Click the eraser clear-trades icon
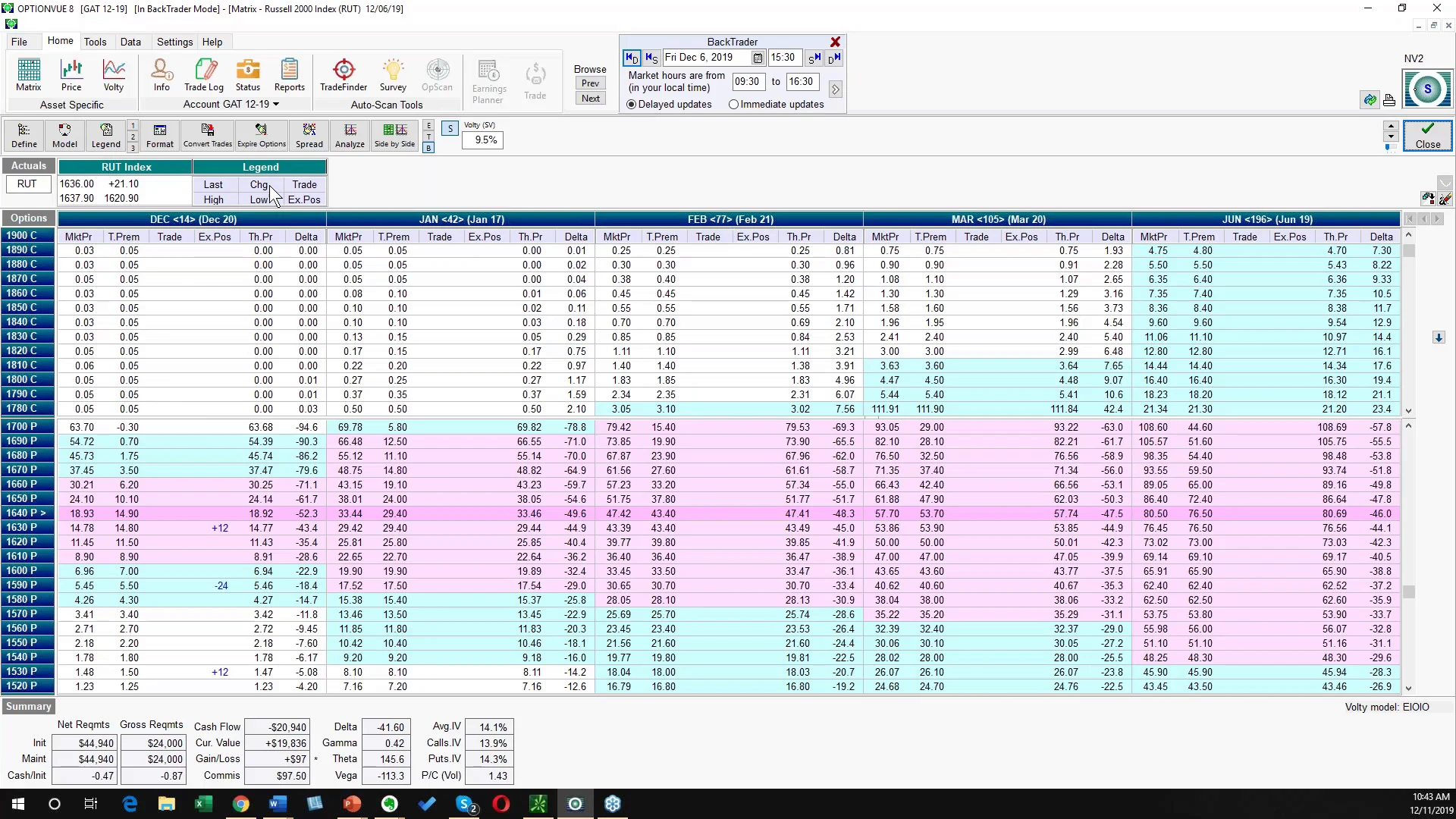This screenshot has width=1456, height=819. (1445, 199)
